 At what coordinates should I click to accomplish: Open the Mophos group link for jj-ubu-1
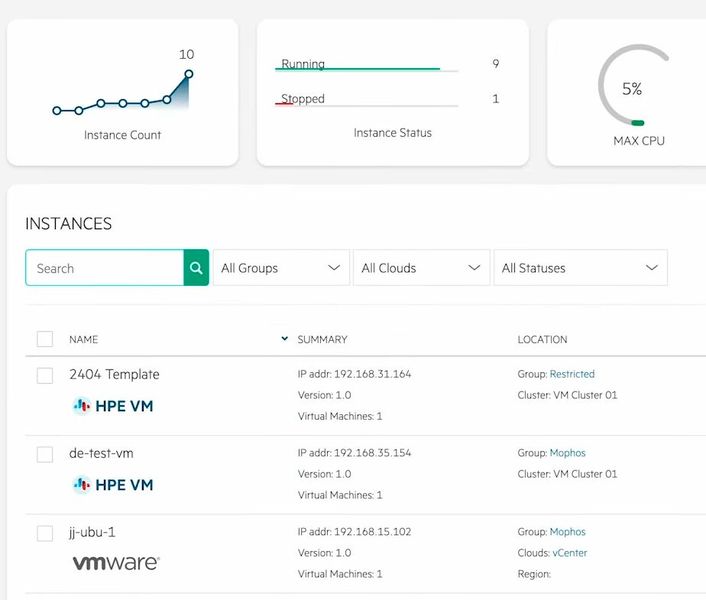(x=568, y=532)
